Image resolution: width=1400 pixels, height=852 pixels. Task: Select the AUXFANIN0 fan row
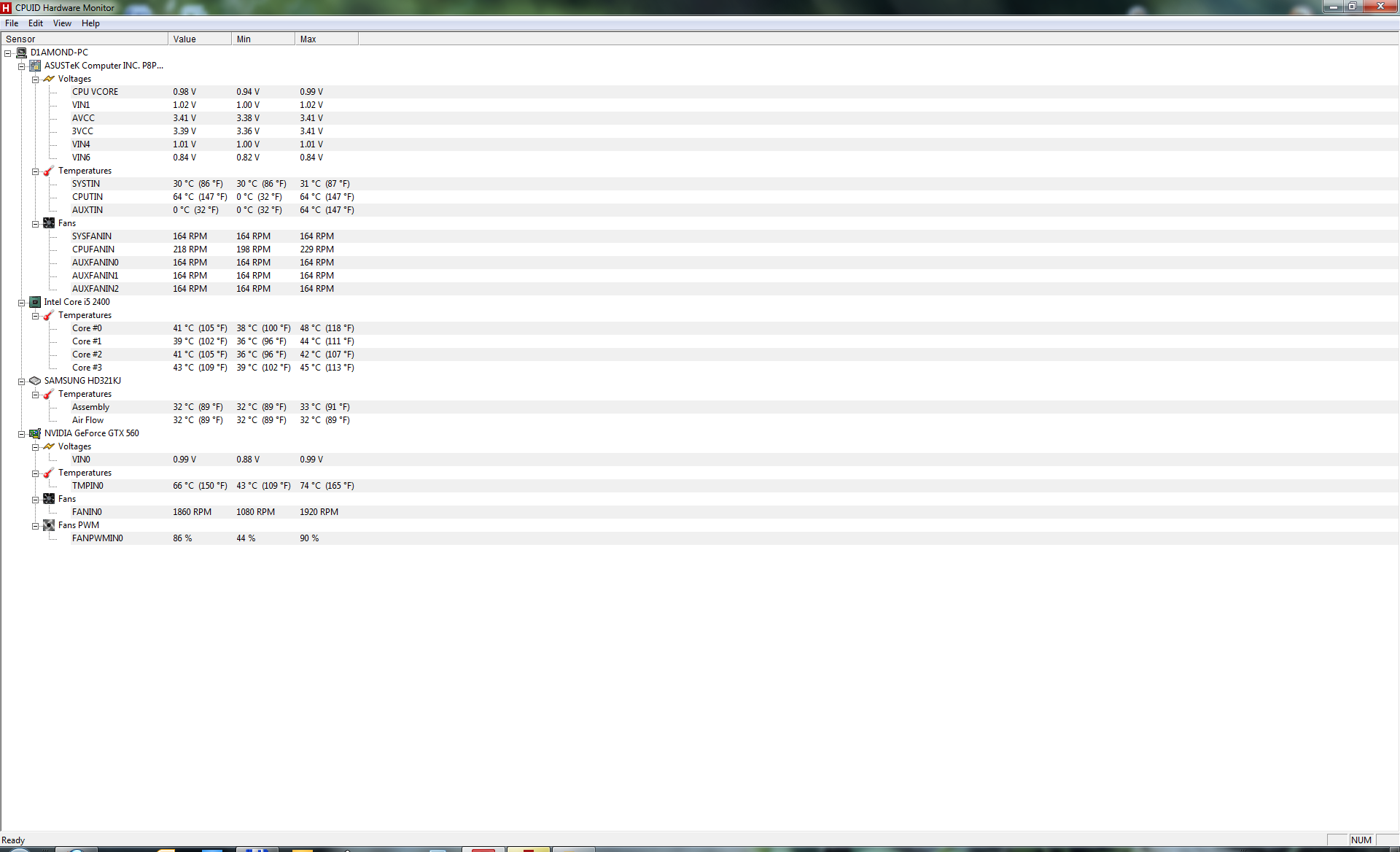tap(735, 263)
